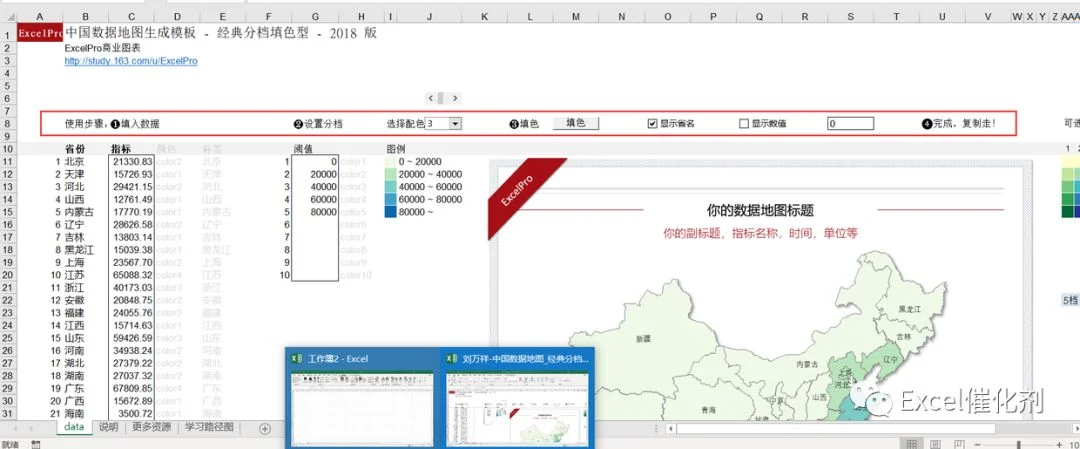
Task: Click the legend swatch for 60000 ~ 80000
Action: click(x=391, y=200)
